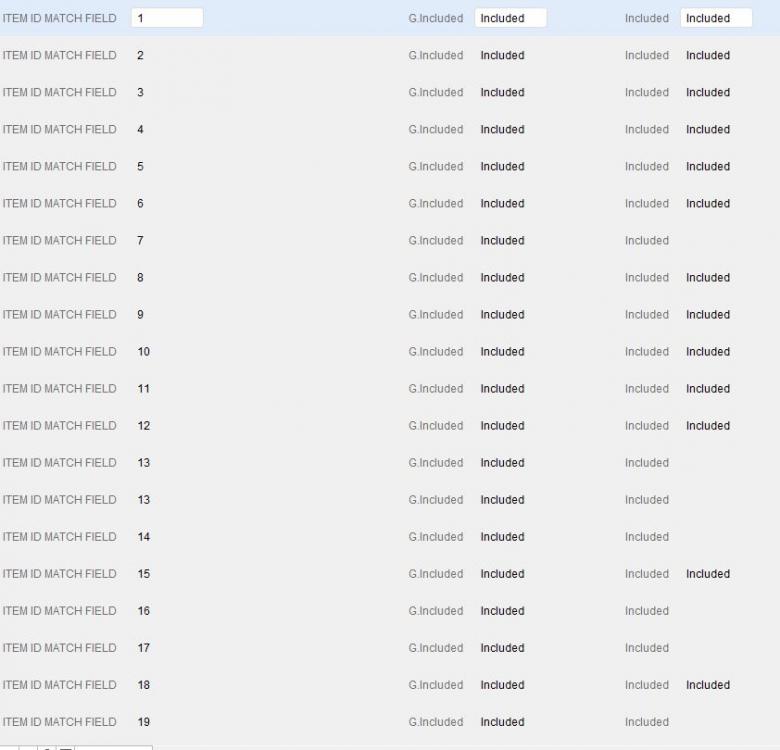780x750 pixels.
Task: Click G.Included label in row 3
Action: (x=436, y=93)
